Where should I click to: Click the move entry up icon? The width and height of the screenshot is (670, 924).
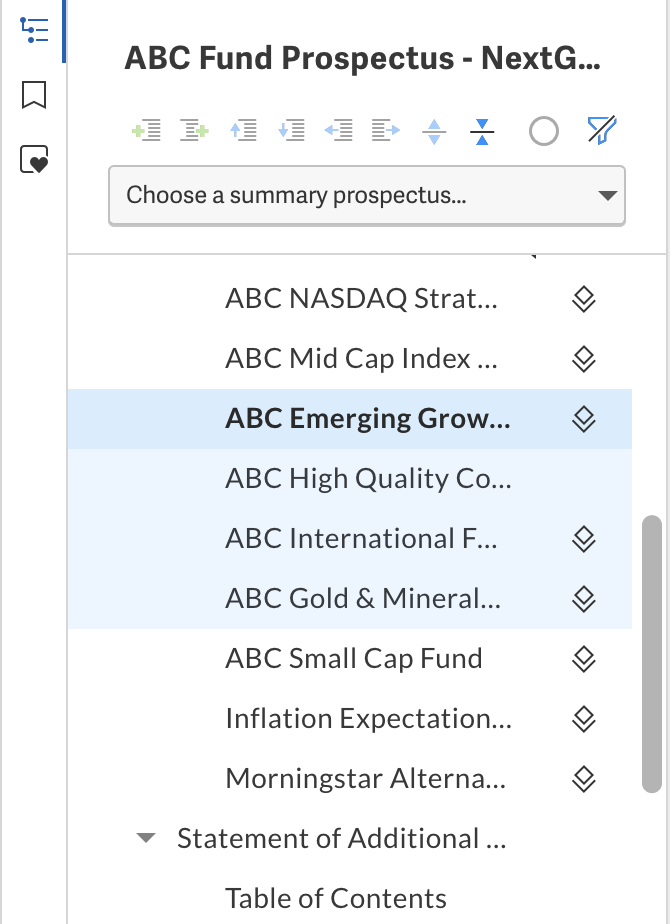tap(243, 130)
